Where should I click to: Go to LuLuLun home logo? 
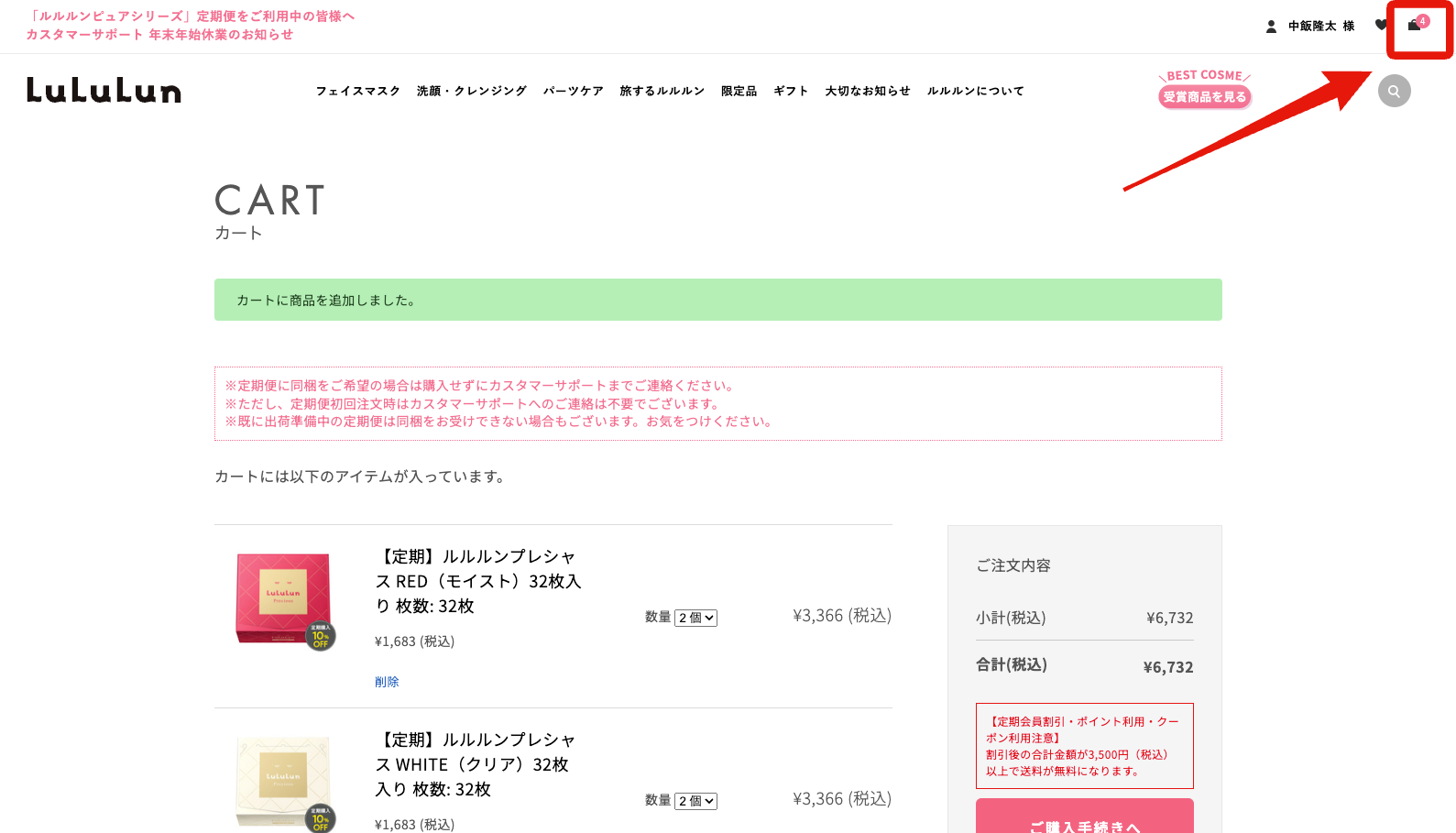(104, 90)
